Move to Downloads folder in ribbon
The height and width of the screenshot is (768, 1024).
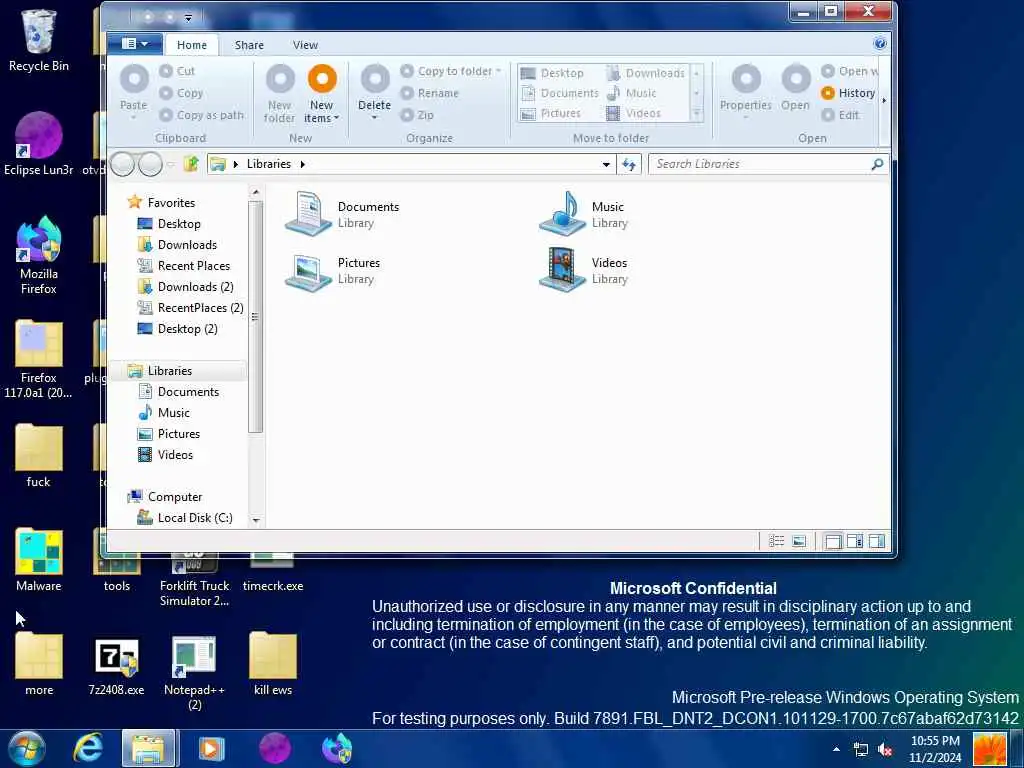pos(646,73)
